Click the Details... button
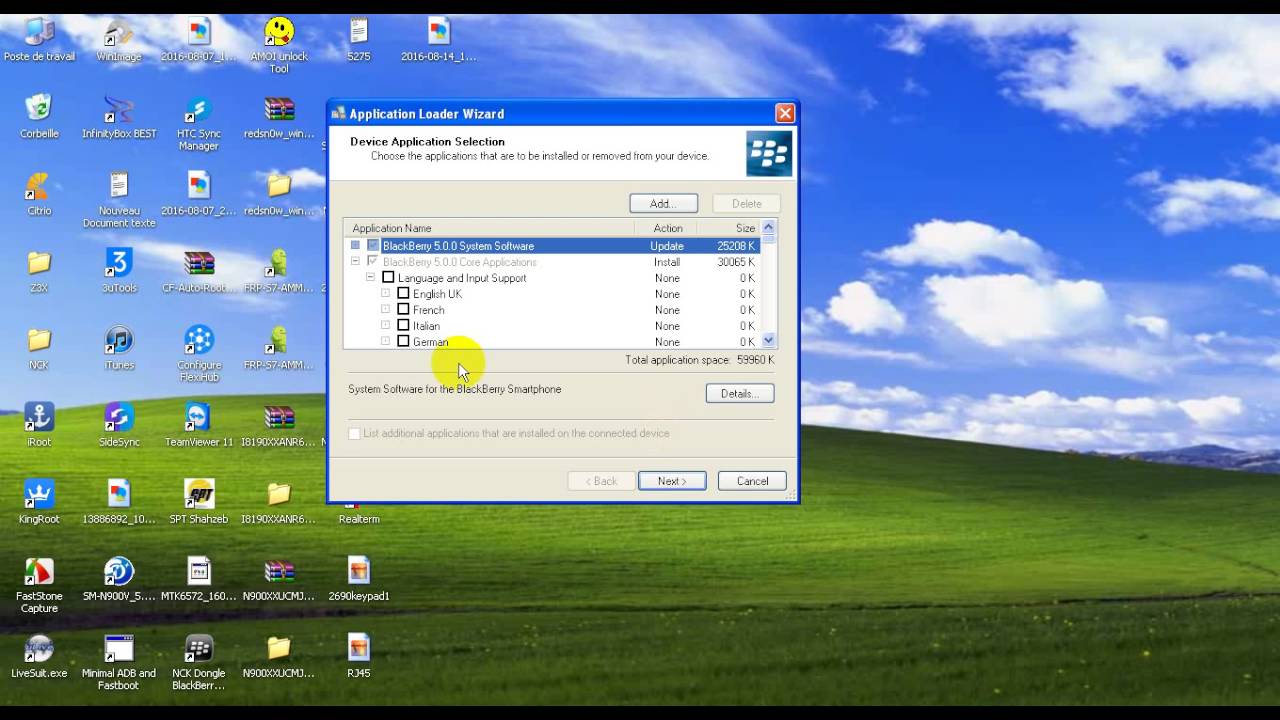Screen dimensions: 1280x720 point(740,393)
